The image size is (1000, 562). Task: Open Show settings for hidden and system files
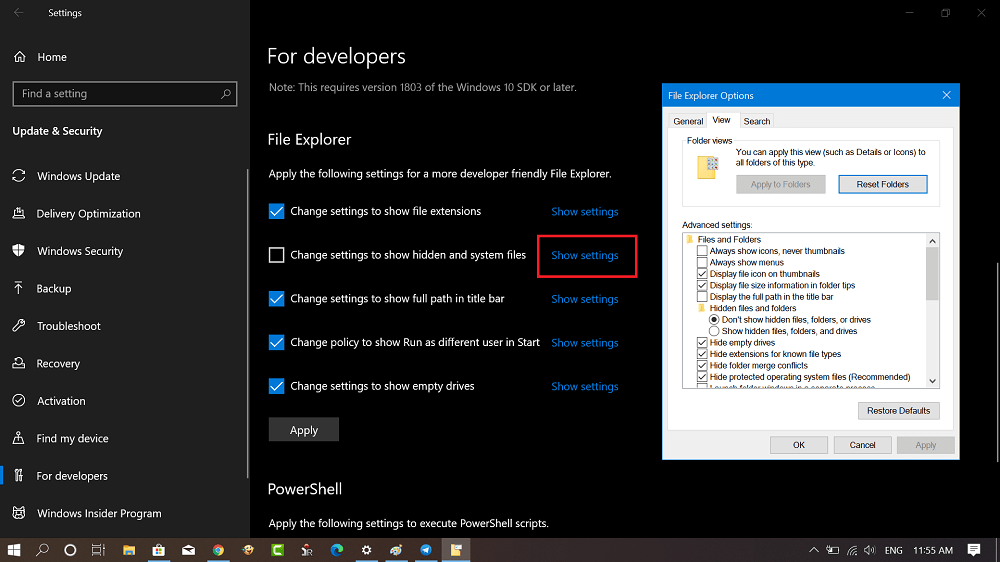584,255
